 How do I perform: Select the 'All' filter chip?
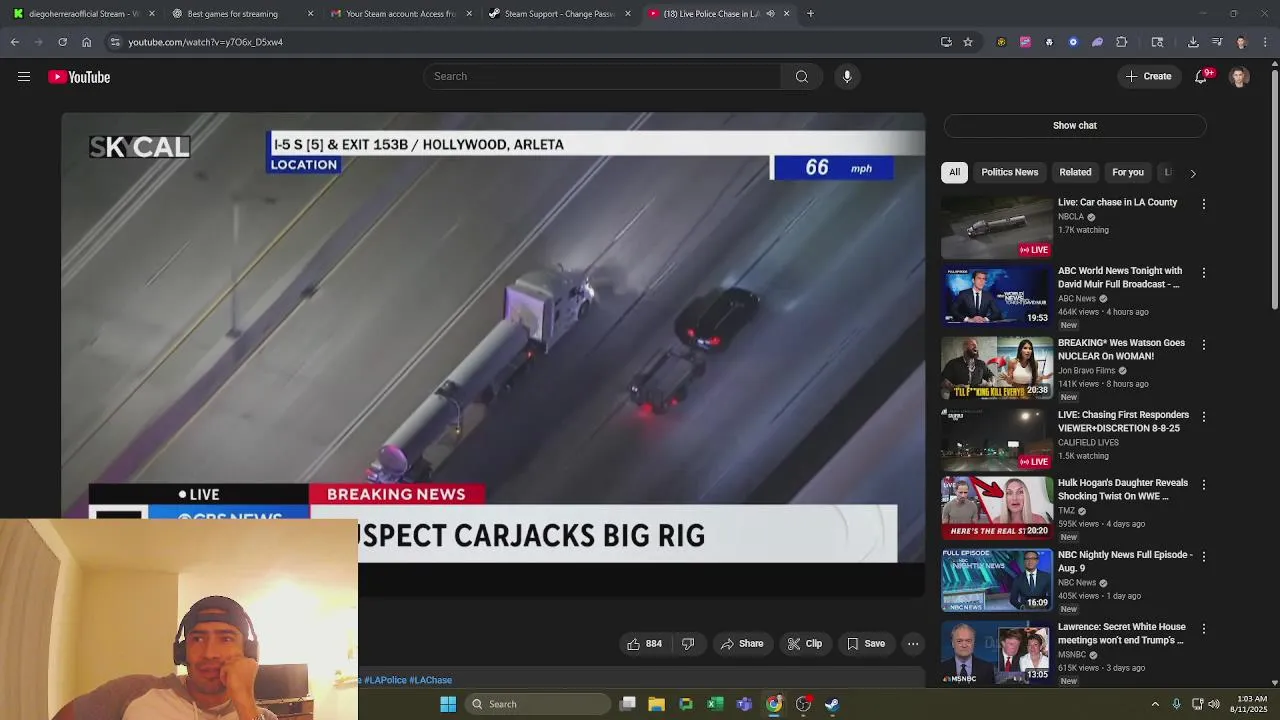coord(955,172)
